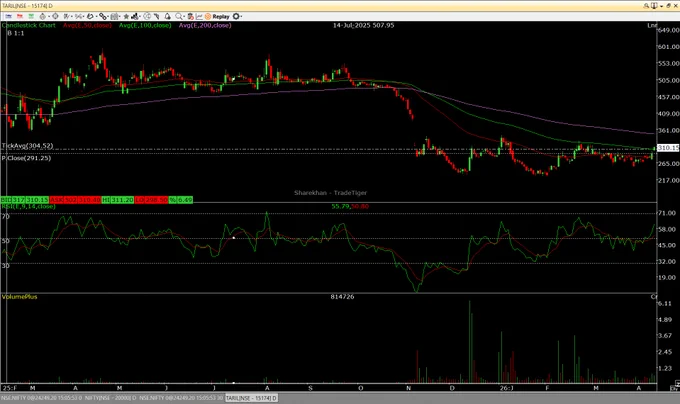
Task: Click the search icon in title bar corner
Action: [x=646, y=6]
